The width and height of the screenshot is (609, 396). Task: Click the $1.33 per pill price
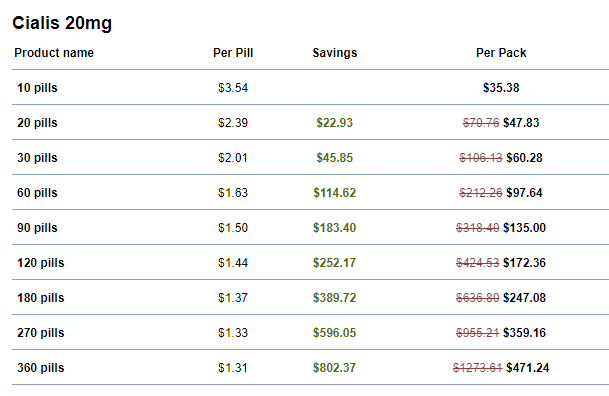pyautogui.click(x=233, y=333)
